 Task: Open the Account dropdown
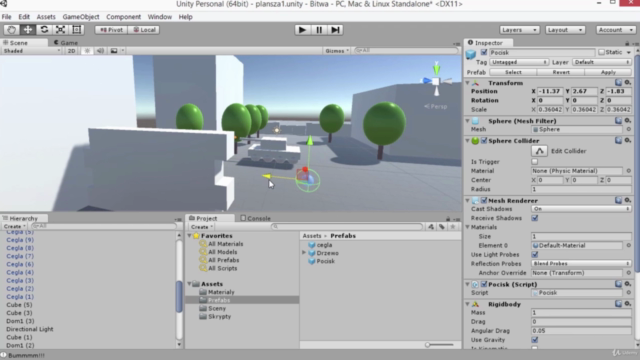click(x=616, y=30)
